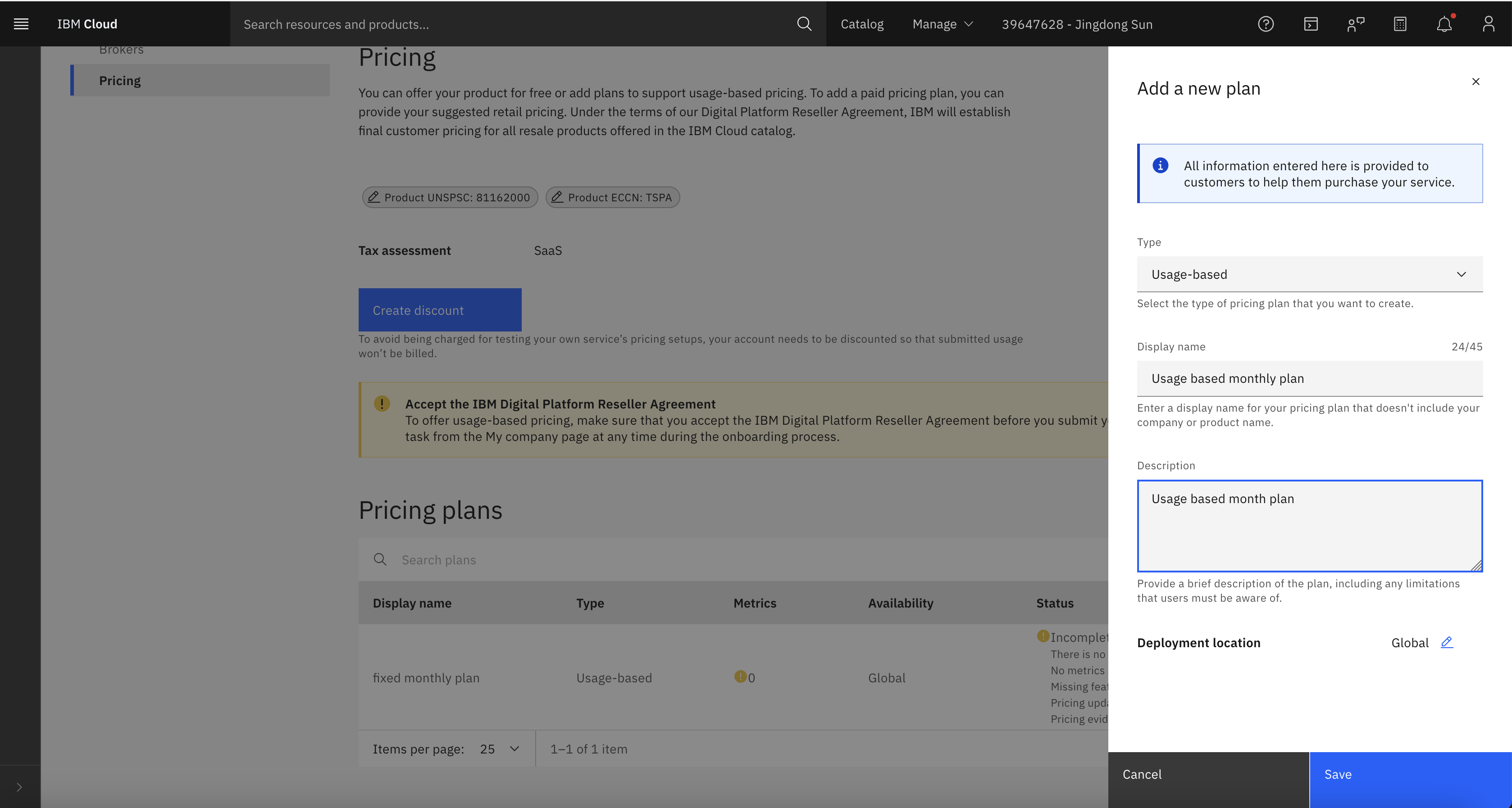The height and width of the screenshot is (808, 1512).
Task: Save the new plan
Action: click(x=1411, y=779)
